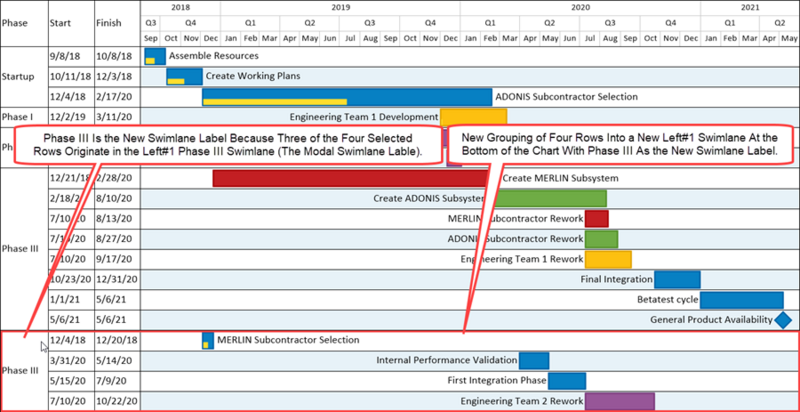
Task: Click the Q3 quarter header under 2018
Action: pos(151,23)
